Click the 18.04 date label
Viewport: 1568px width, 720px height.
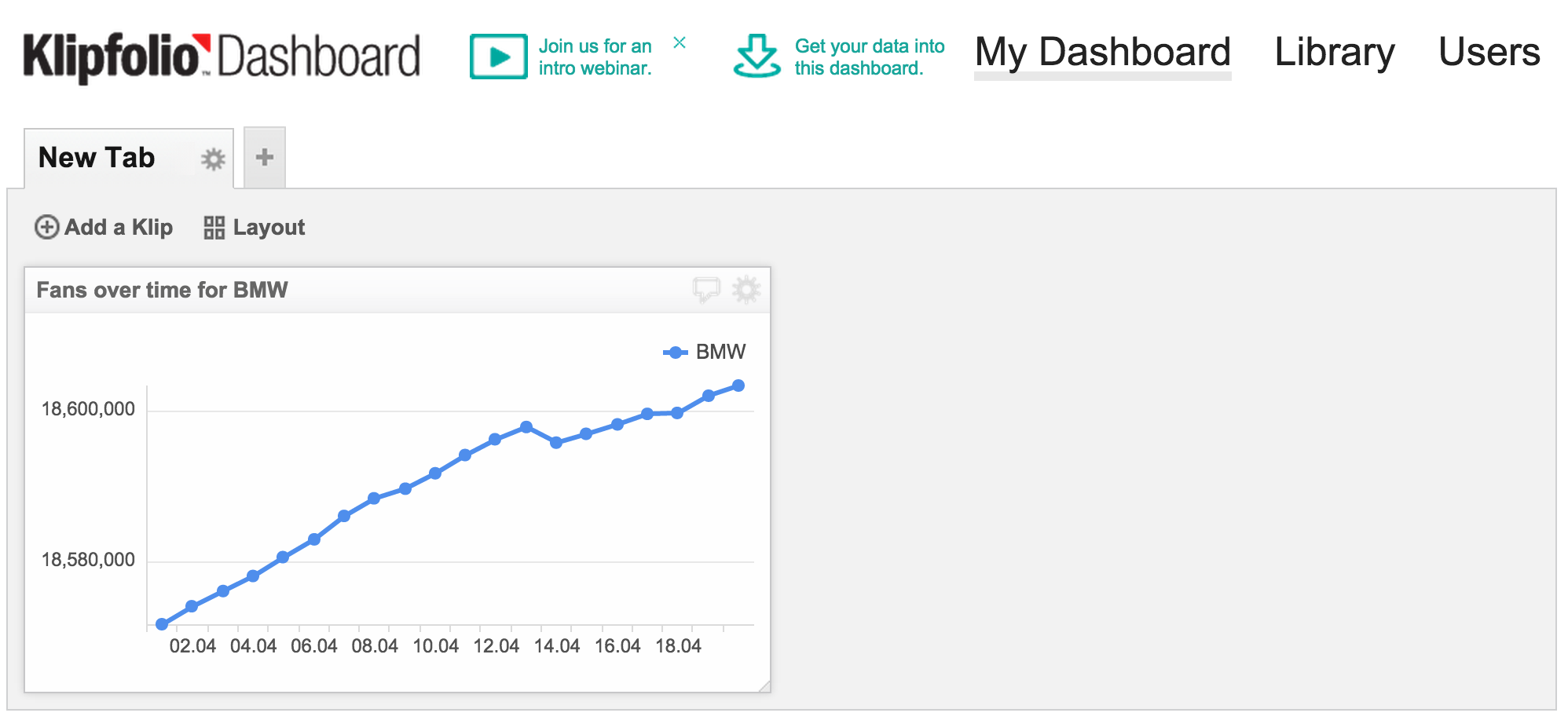click(x=678, y=646)
